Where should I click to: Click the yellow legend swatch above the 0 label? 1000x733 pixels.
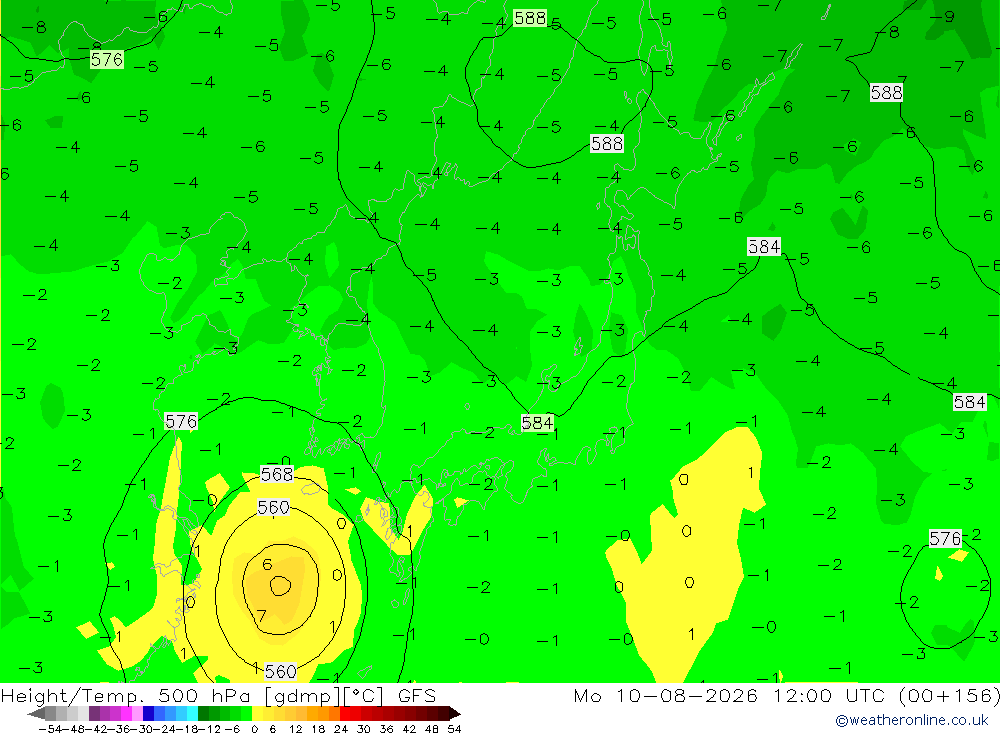258,713
